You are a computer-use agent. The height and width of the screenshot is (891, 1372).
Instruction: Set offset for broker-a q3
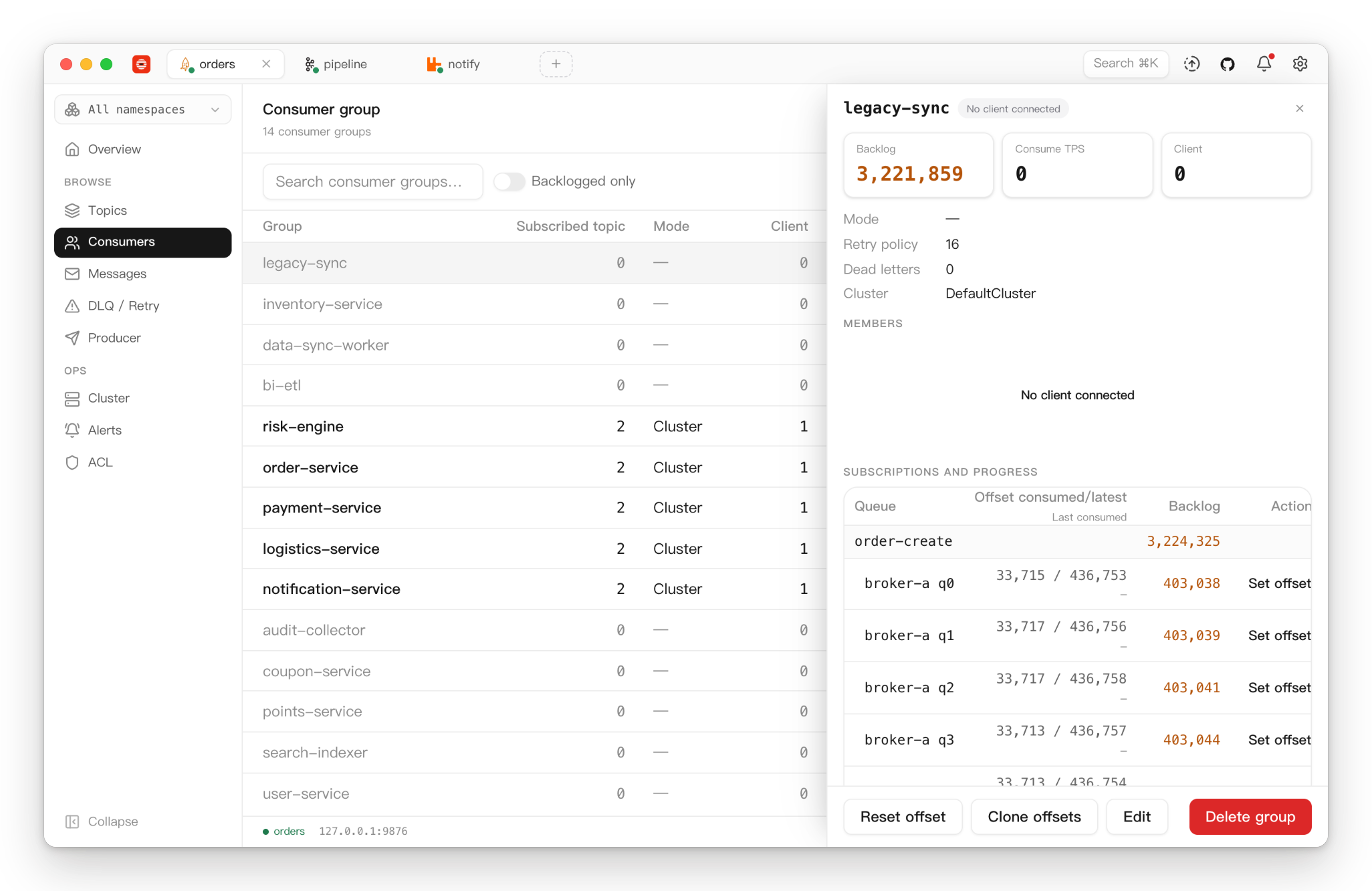coord(1279,740)
